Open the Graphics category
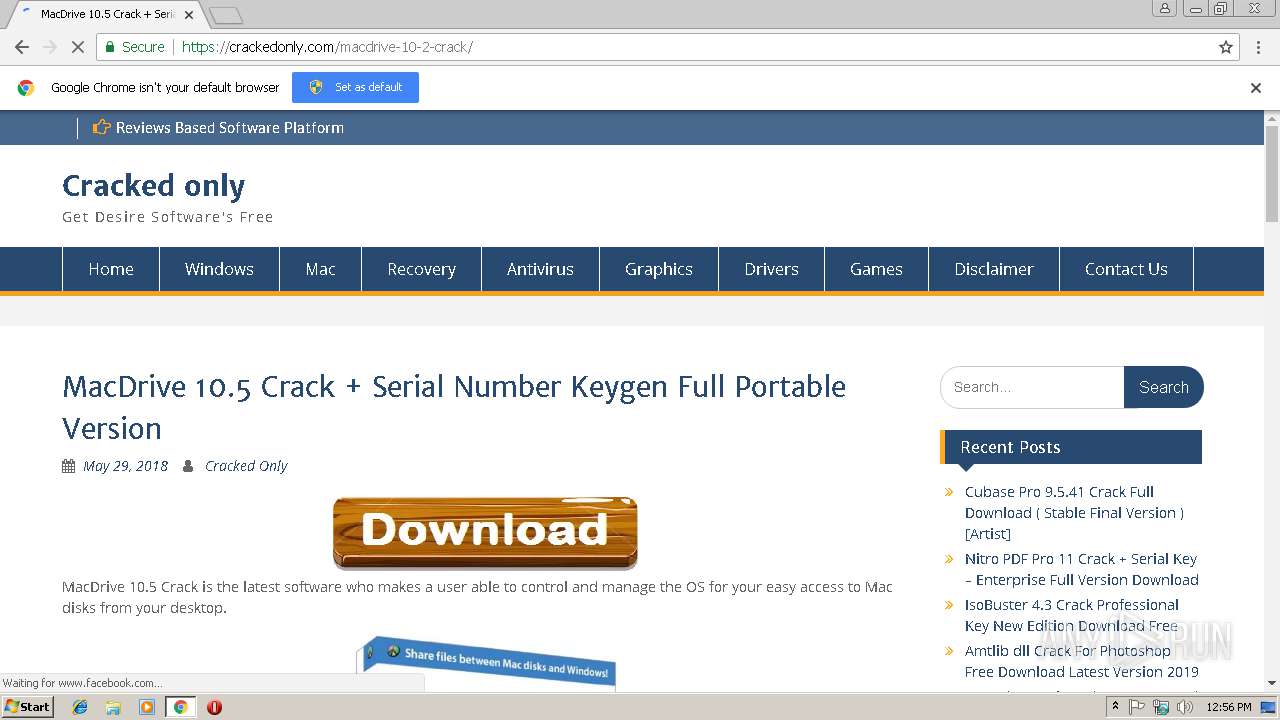Image resolution: width=1280 pixels, height=720 pixels. (659, 269)
